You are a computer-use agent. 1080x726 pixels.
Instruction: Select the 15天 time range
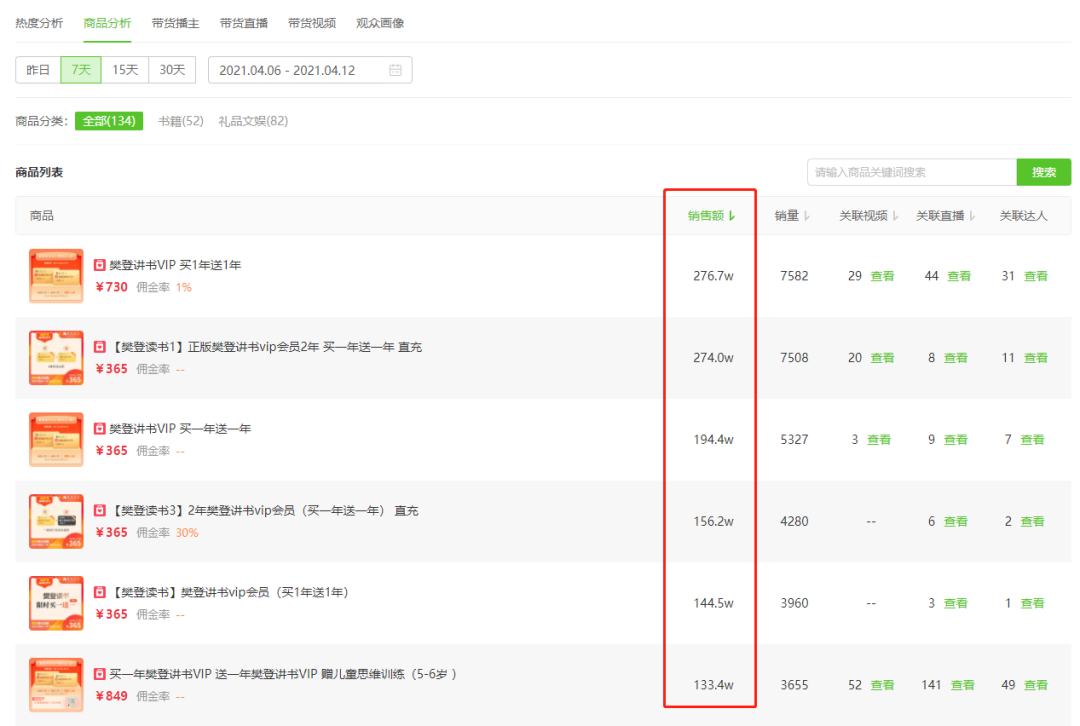click(125, 70)
